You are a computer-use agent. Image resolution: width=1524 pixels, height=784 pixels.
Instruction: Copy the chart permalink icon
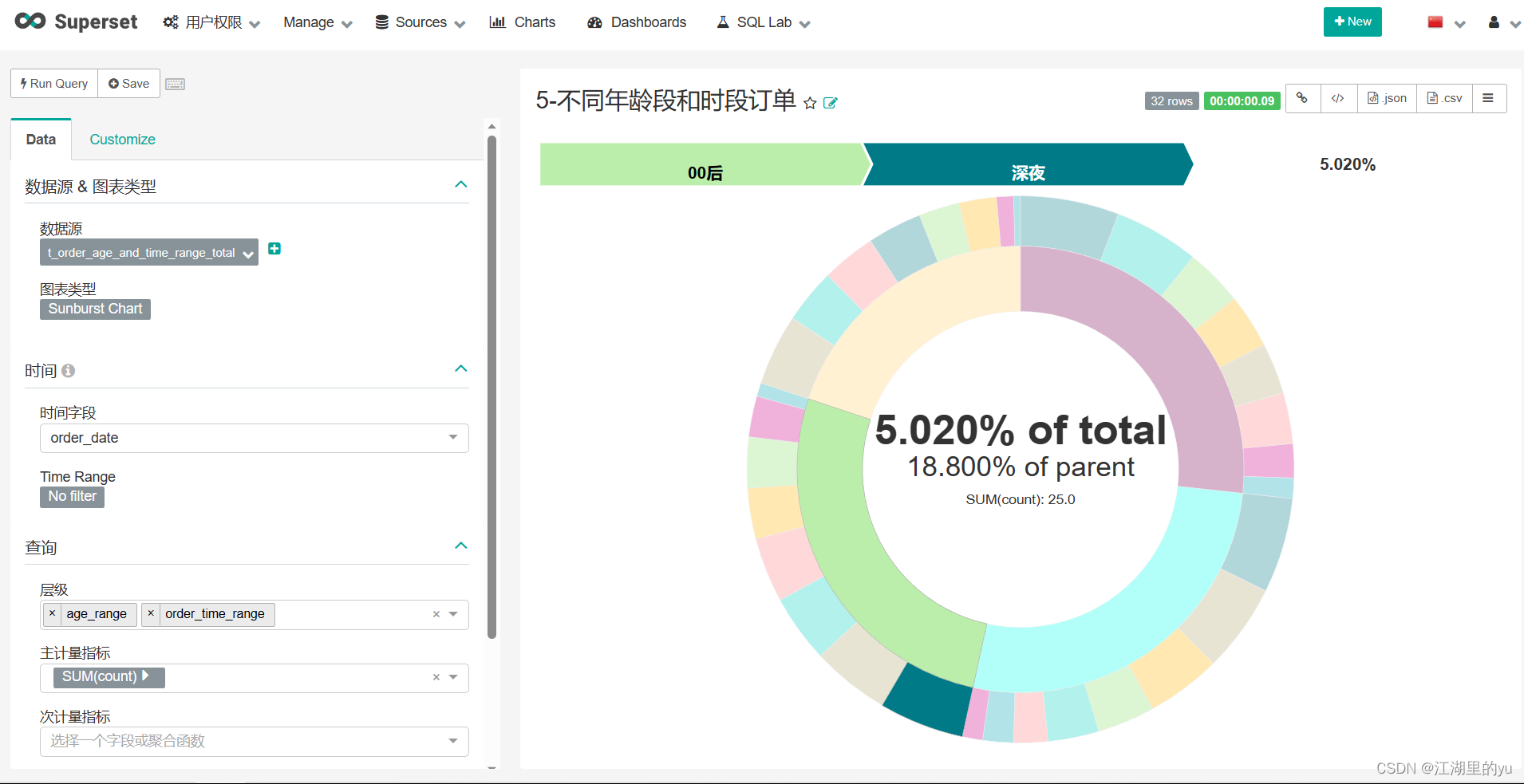[1302, 98]
